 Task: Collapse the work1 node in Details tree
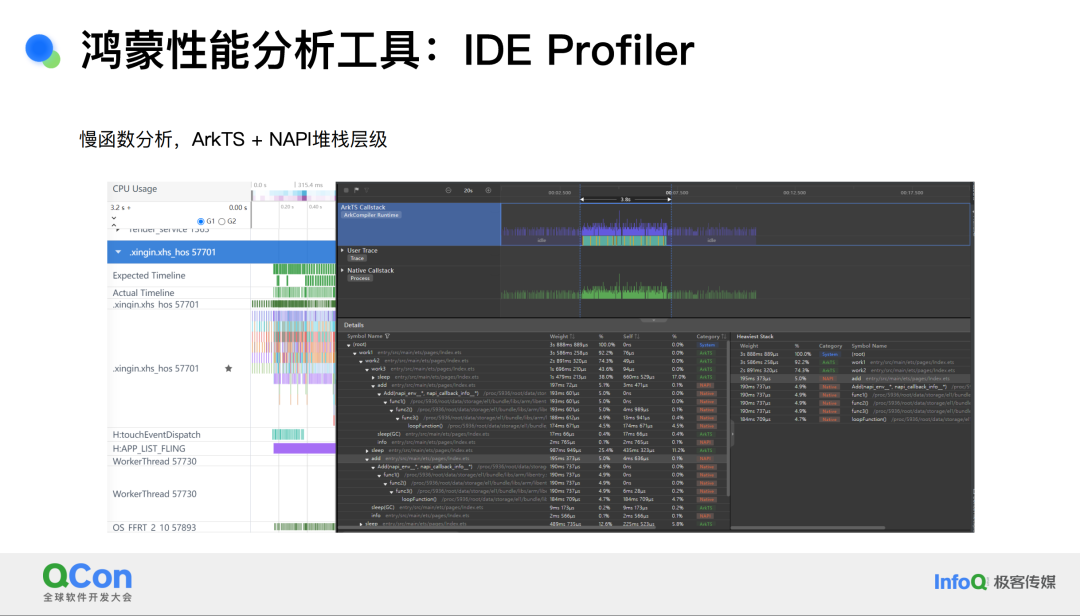click(355, 353)
